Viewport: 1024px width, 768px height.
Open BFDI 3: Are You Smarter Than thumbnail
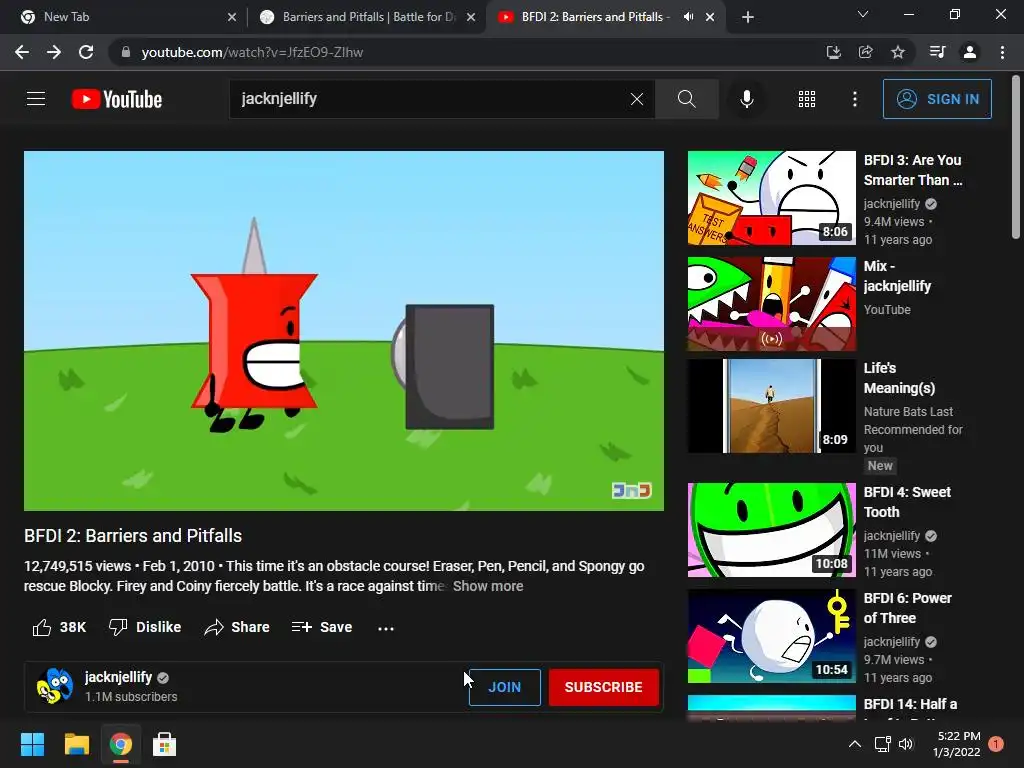click(x=771, y=198)
